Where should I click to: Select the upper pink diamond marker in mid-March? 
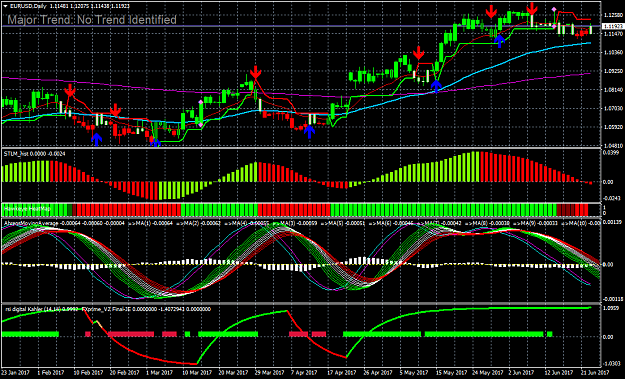(x=200, y=102)
